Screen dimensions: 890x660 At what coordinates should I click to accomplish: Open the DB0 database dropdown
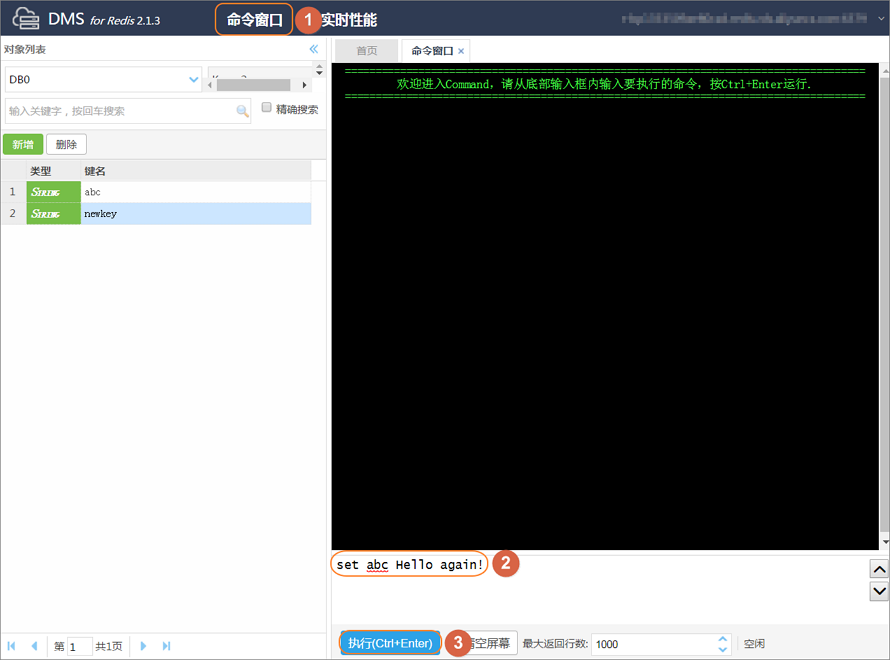pos(103,79)
